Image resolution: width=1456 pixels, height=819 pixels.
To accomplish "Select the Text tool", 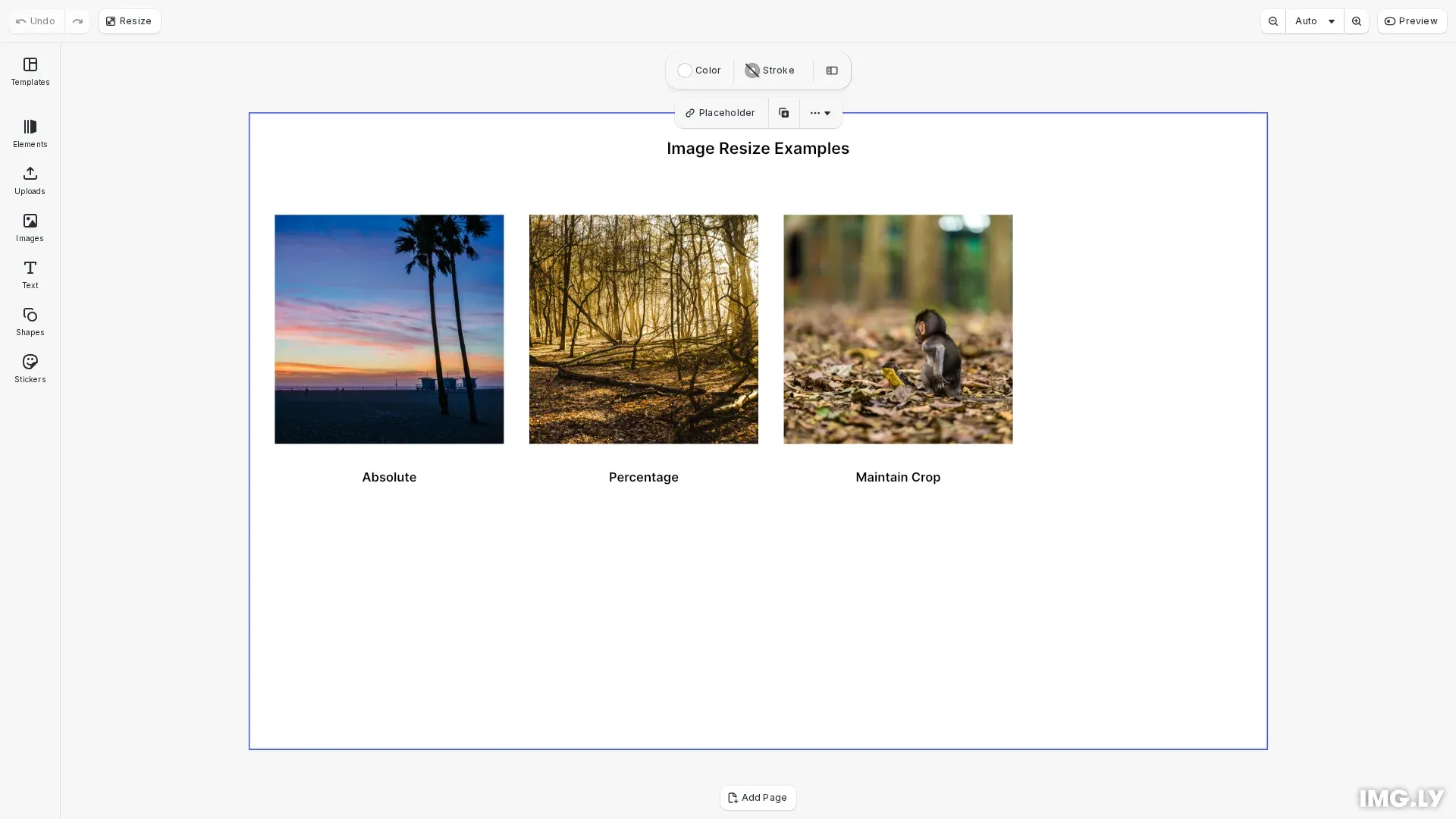I will coord(30,275).
